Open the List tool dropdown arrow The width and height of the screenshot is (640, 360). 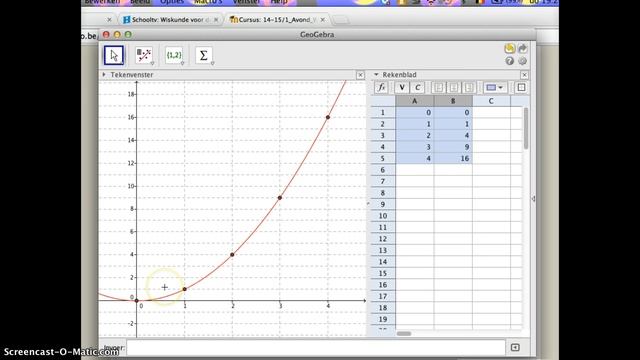click(x=182, y=63)
